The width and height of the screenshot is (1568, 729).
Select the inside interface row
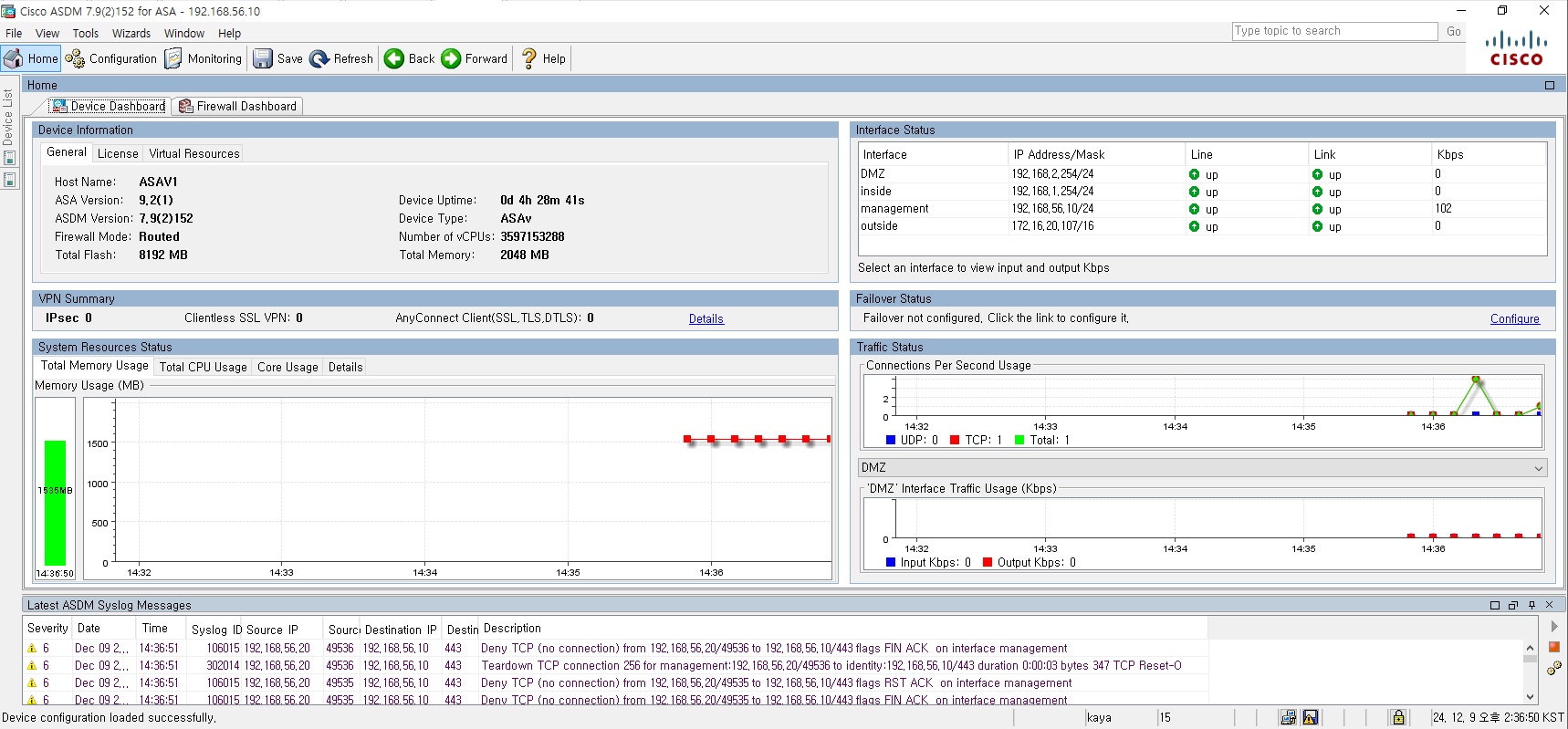1202,191
